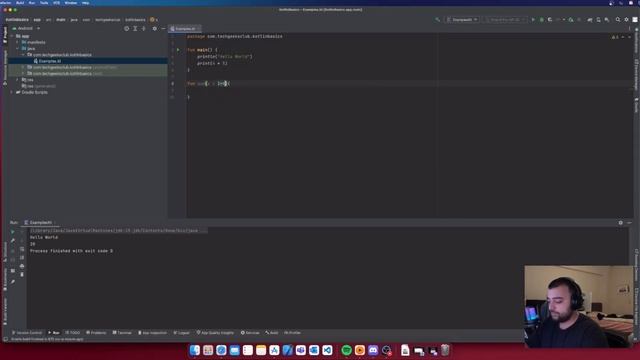The width and height of the screenshot is (640, 360).
Task: Open the Run menu in menu bar
Action: tap(32, 3)
